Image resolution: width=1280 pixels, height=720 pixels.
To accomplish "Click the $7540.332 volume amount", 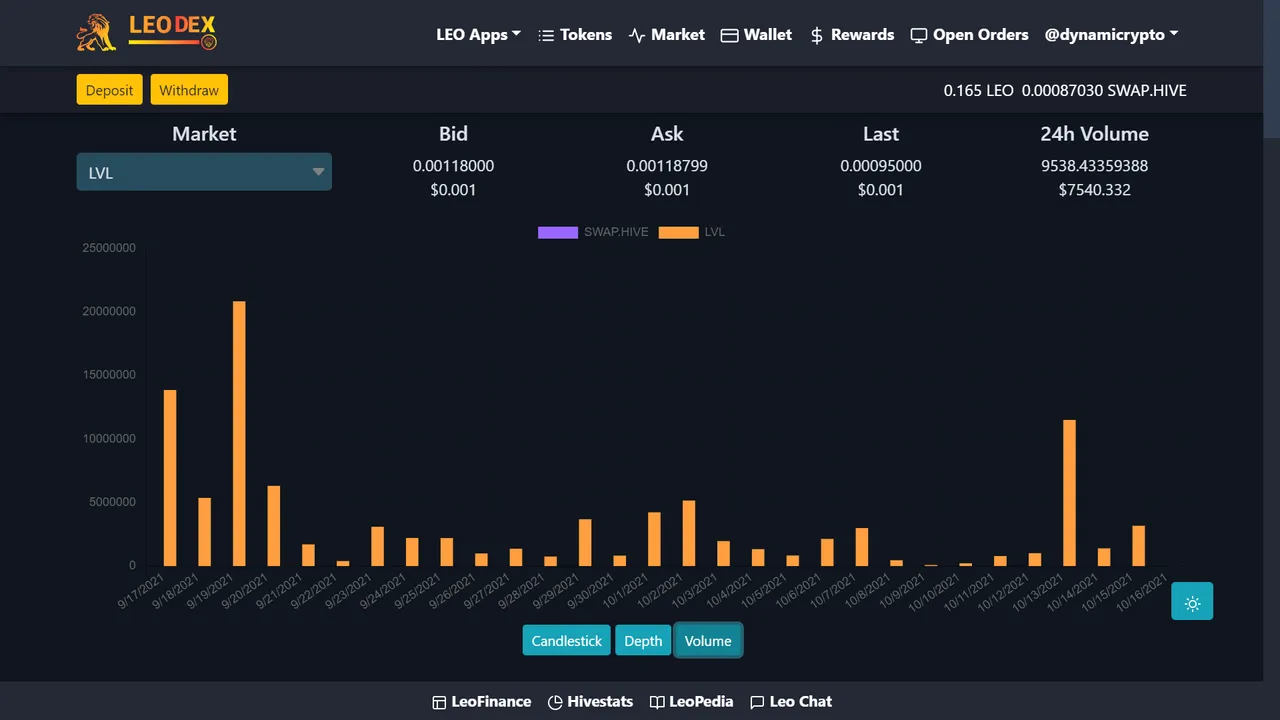I will [1094, 190].
